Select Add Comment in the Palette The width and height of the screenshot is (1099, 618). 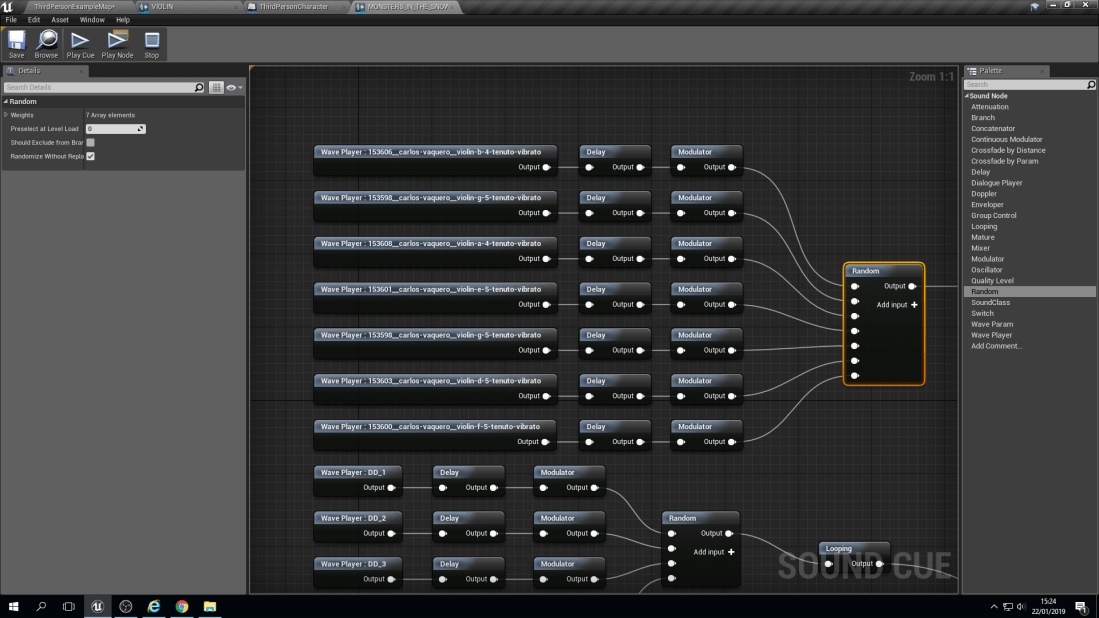tap(996, 346)
